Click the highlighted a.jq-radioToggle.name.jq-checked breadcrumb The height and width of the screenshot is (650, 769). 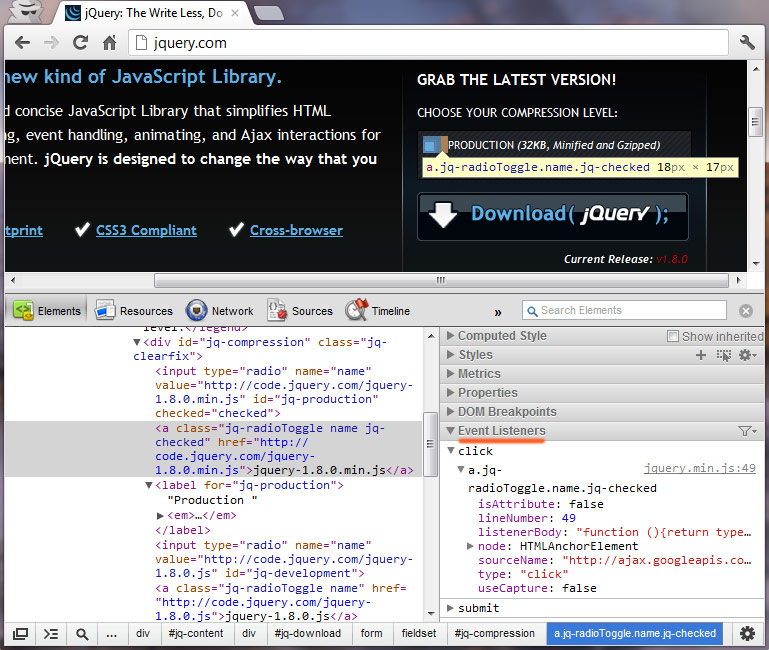point(635,633)
